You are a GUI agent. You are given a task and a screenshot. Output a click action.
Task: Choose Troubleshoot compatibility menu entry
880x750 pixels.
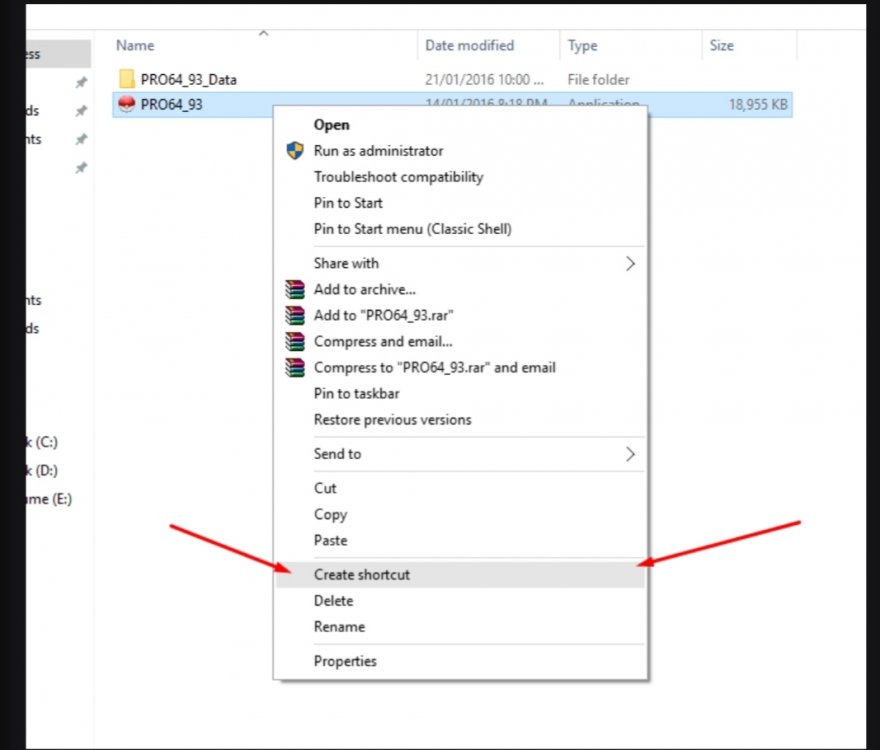[398, 177]
